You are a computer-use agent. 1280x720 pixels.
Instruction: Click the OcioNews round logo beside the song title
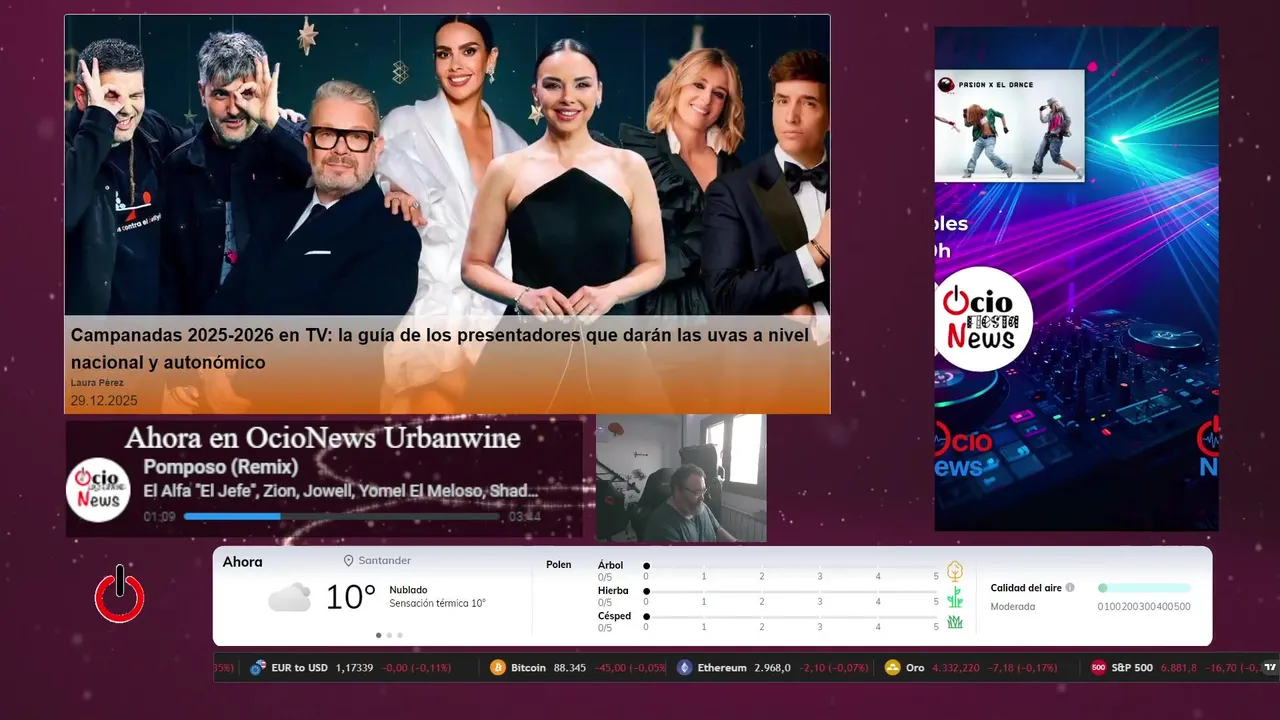point(99,489)
